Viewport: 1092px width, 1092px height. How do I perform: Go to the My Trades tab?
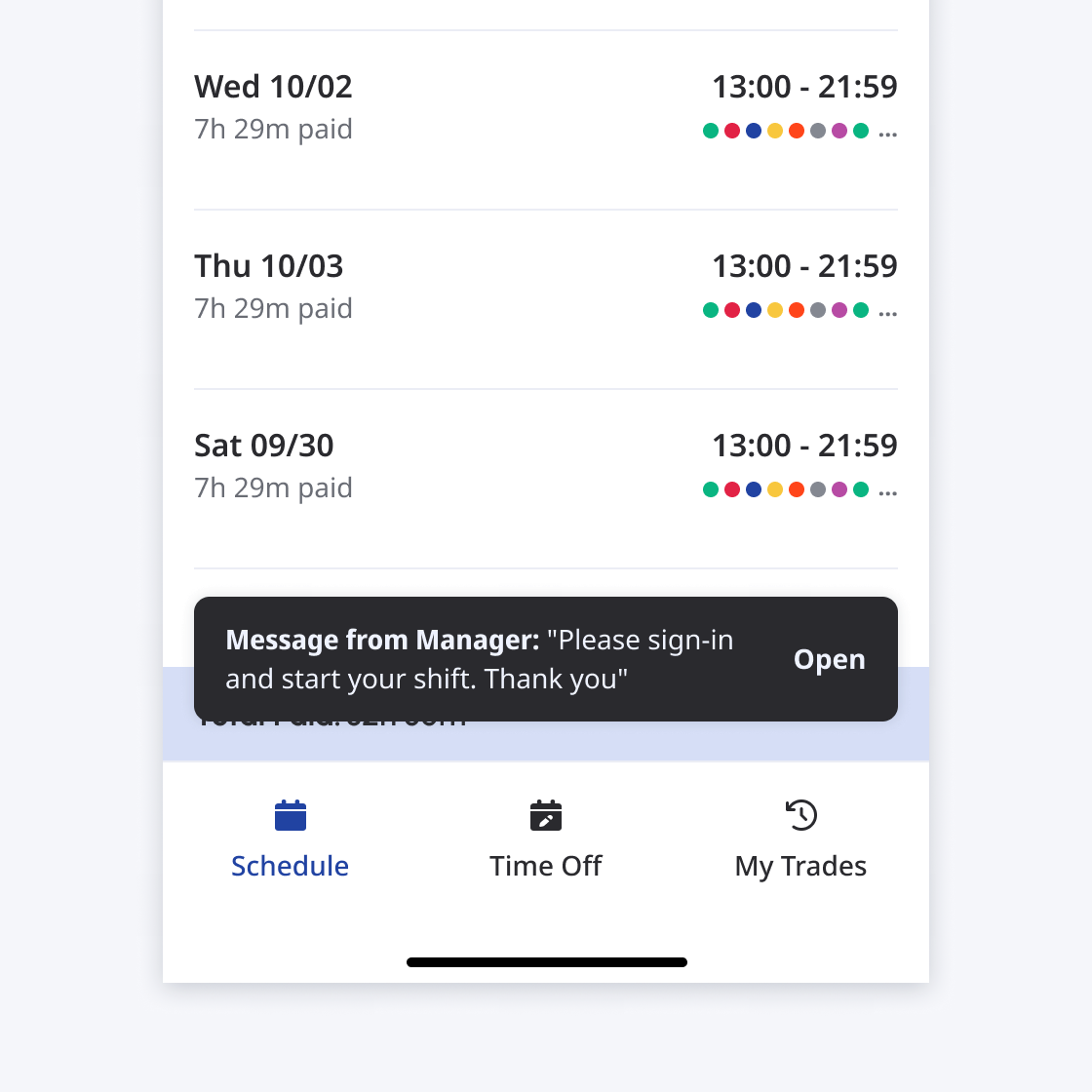[x=800, y=866]
